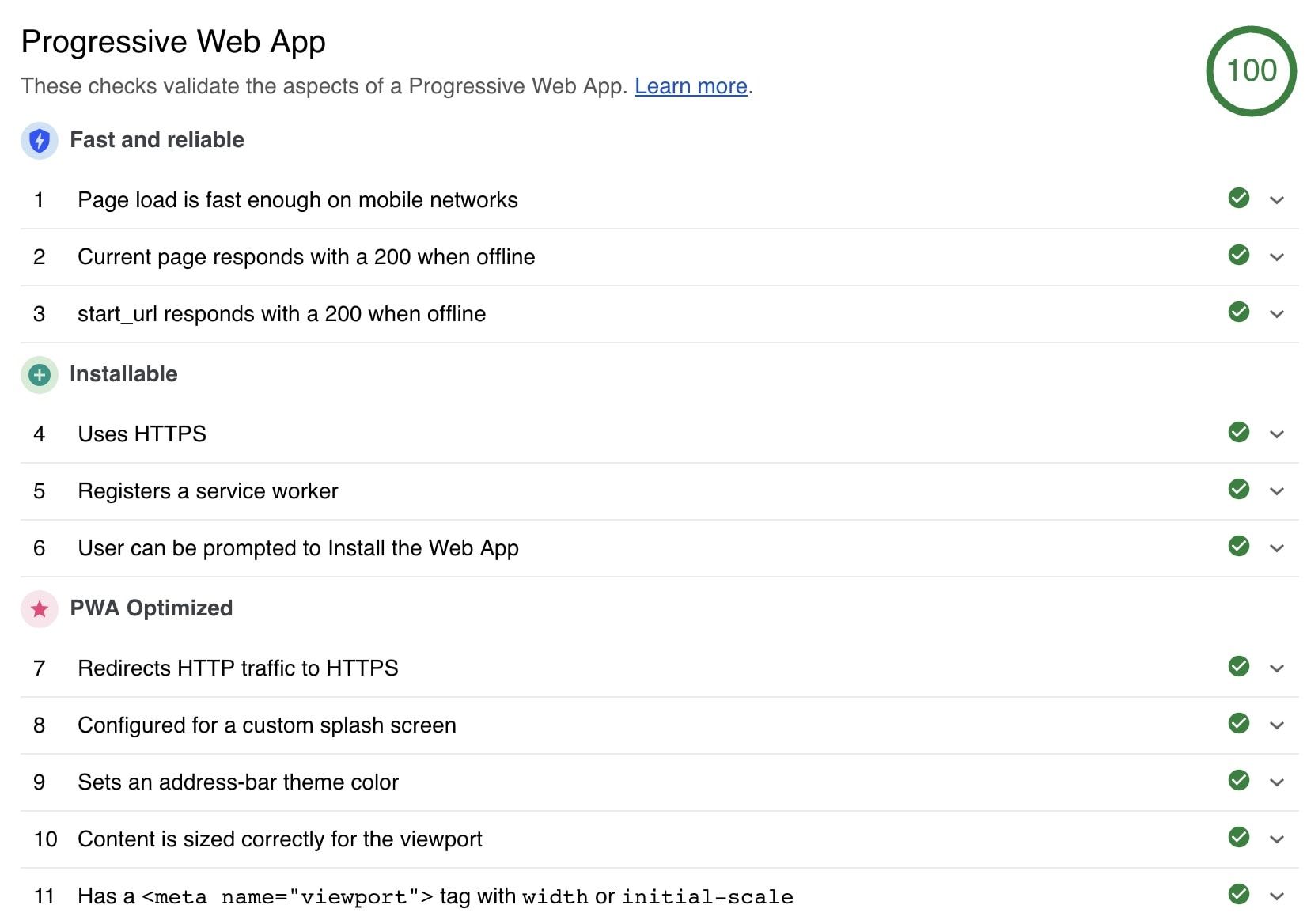
Task: Click the Sets an address-bar theme color title
Action: pyautogui.click(x=238, y=782)
